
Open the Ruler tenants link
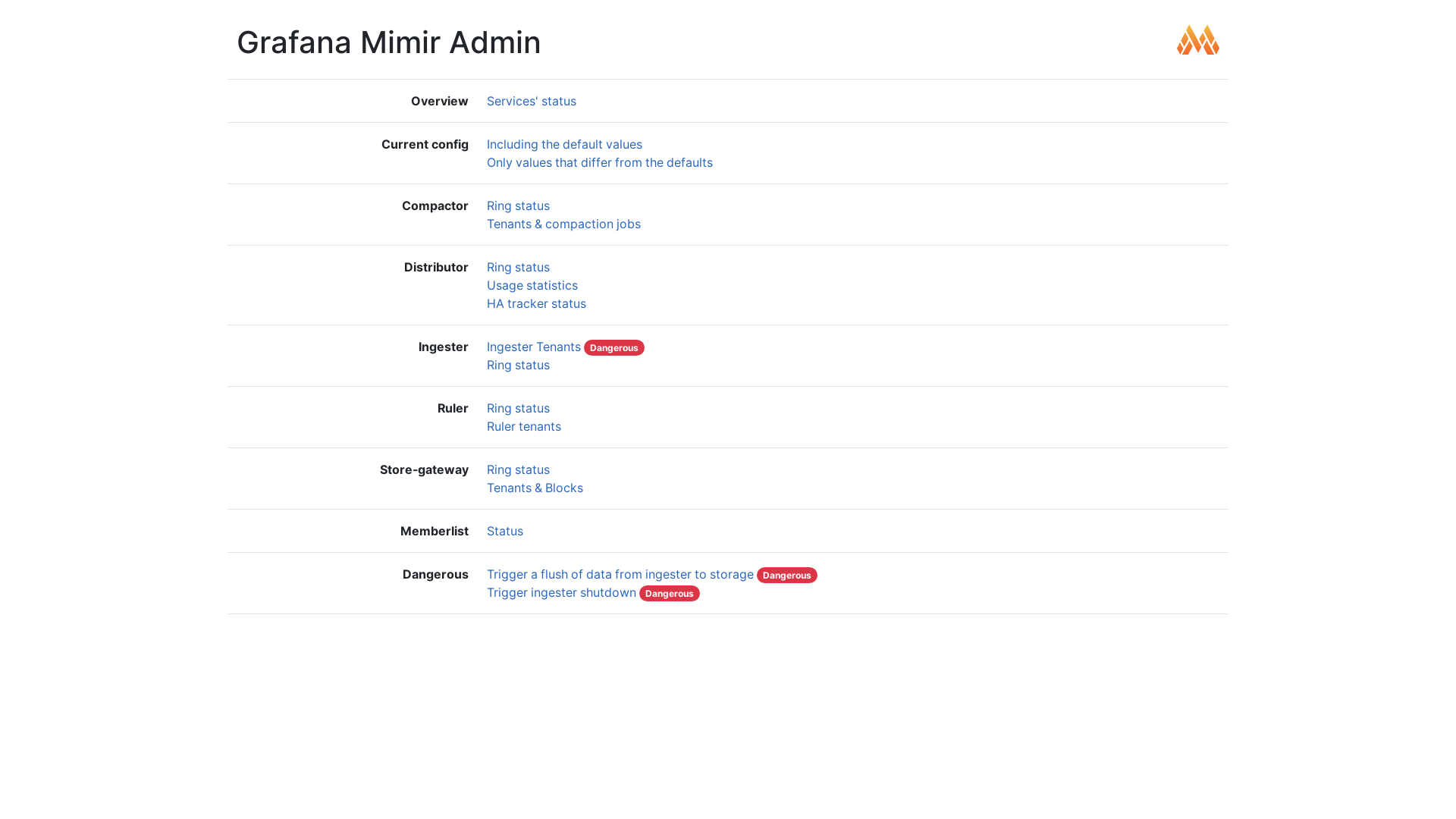point(524,426)
